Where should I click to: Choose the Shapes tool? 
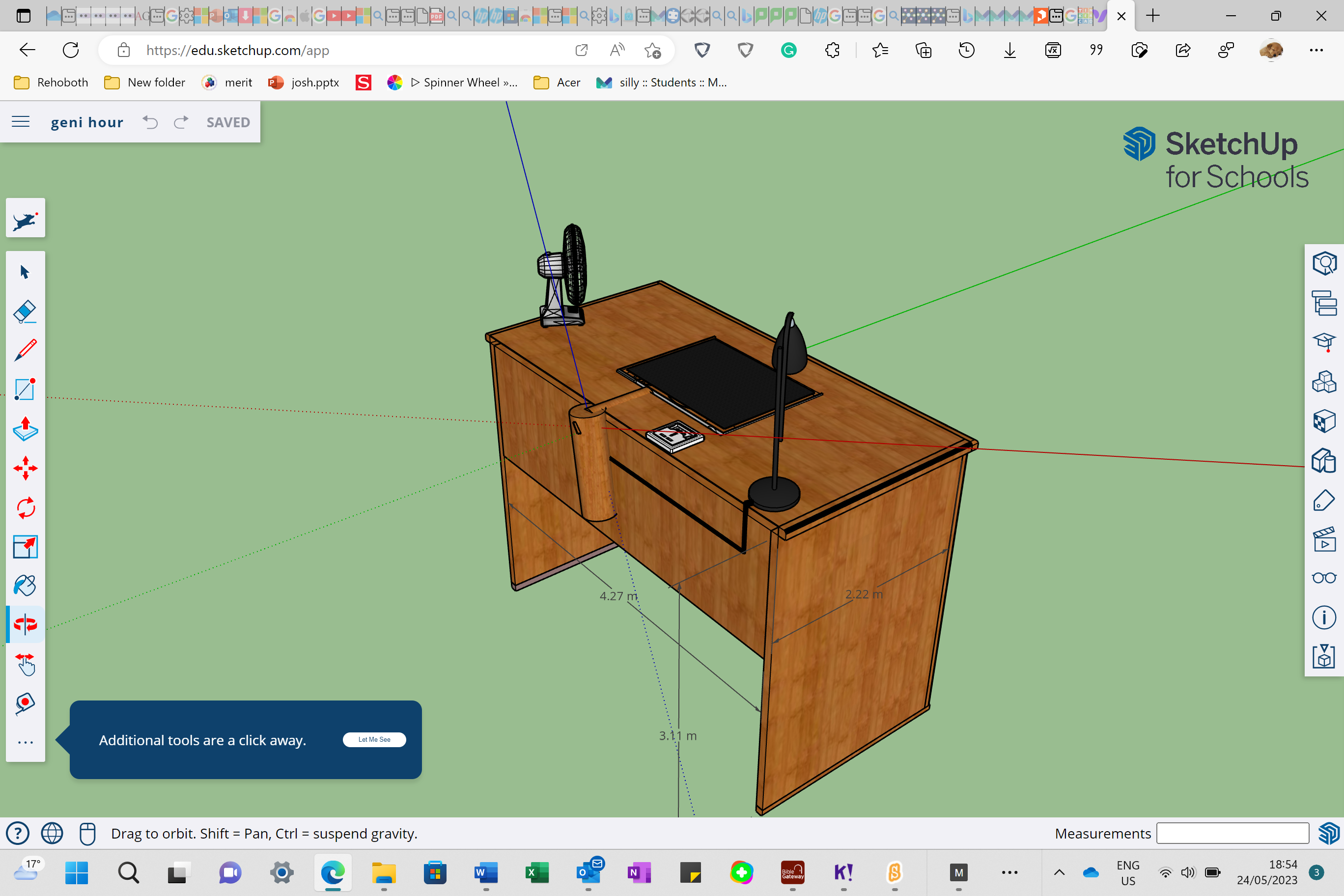(25, 390)
